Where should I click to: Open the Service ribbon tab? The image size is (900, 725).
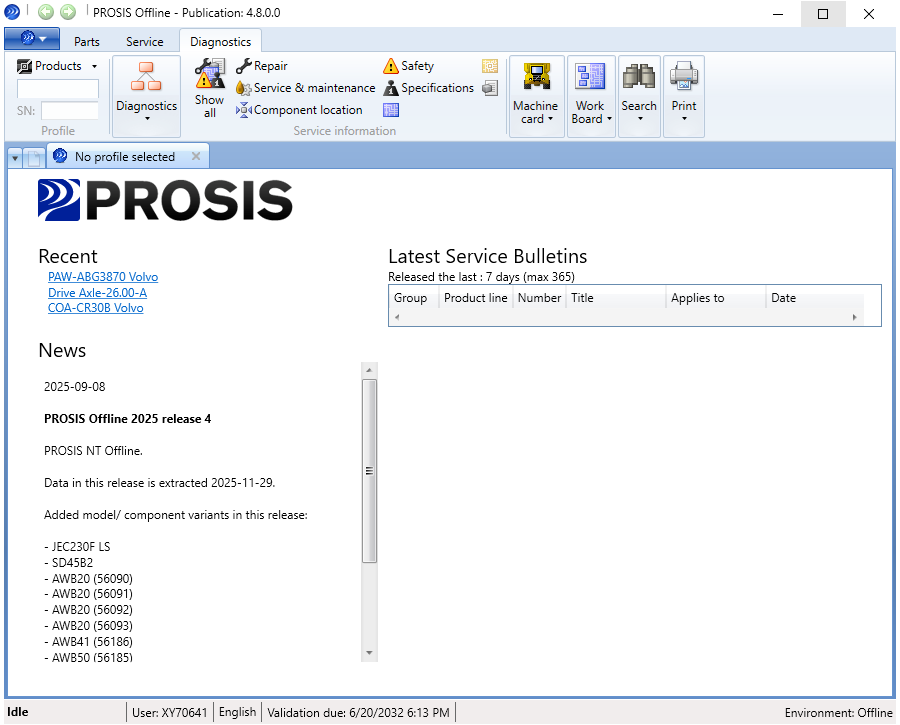144,41
